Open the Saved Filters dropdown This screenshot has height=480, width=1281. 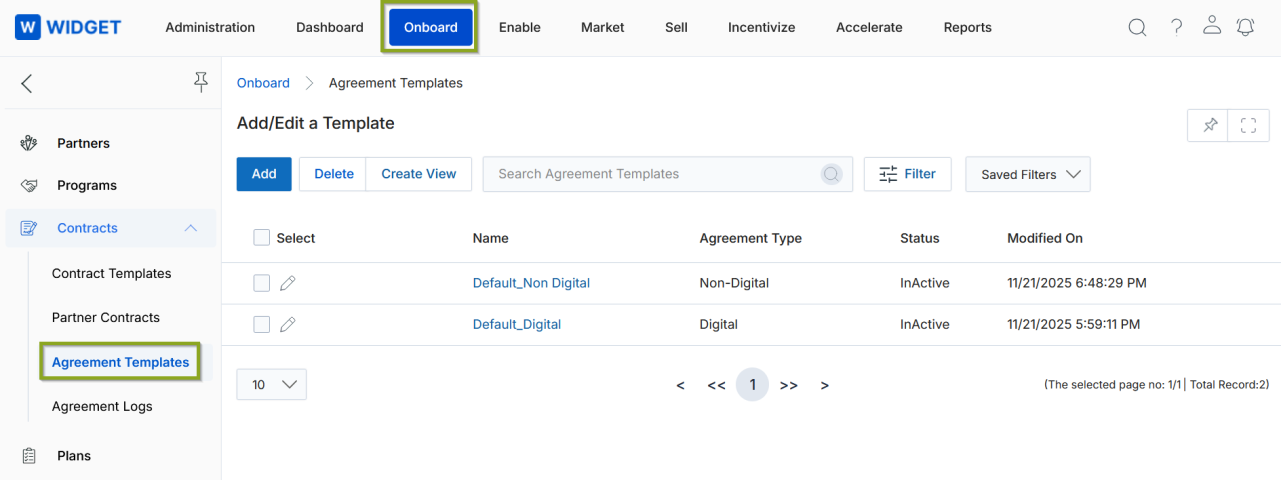coord(1028,174)
